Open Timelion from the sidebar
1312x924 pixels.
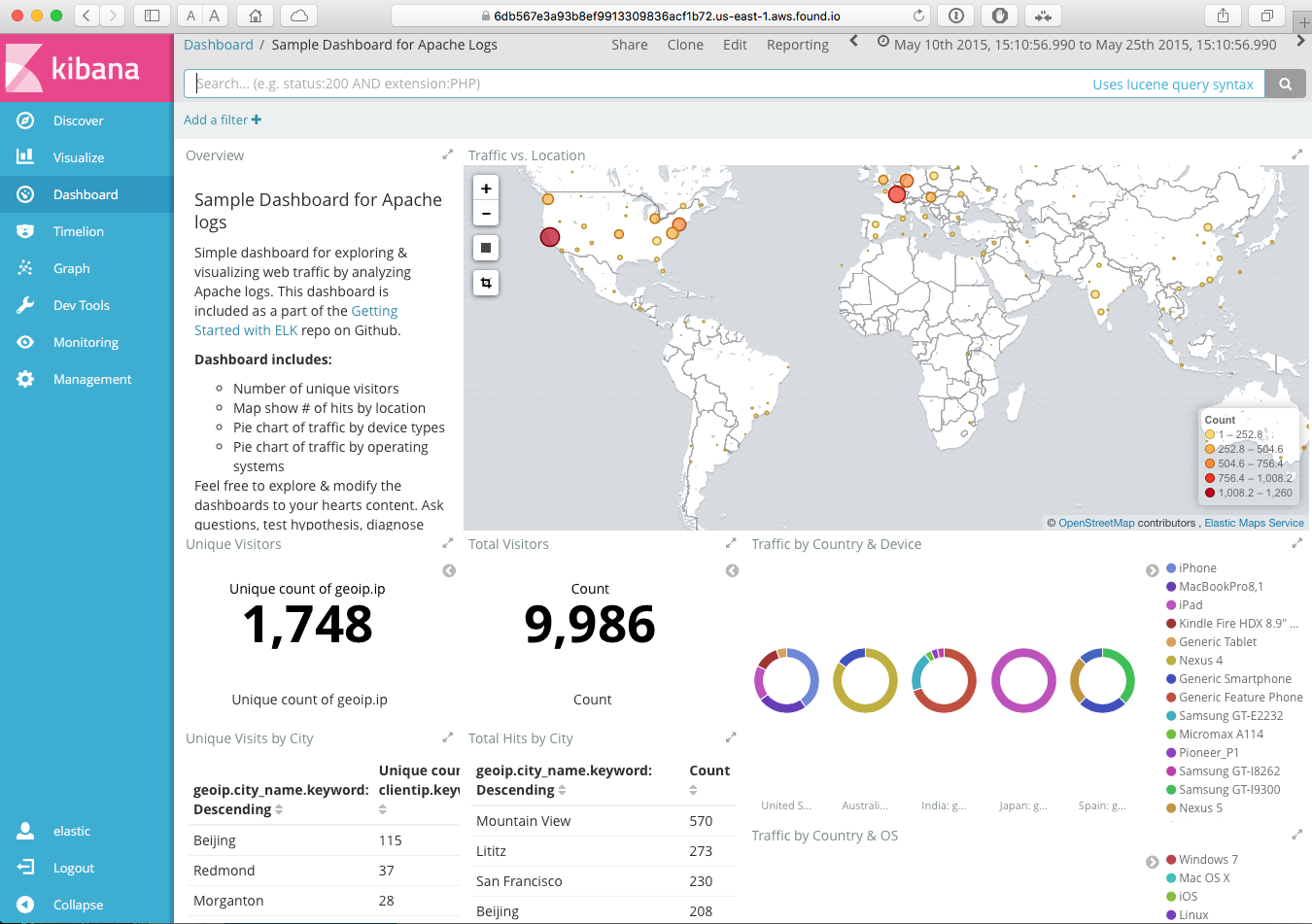coord(78,231)
